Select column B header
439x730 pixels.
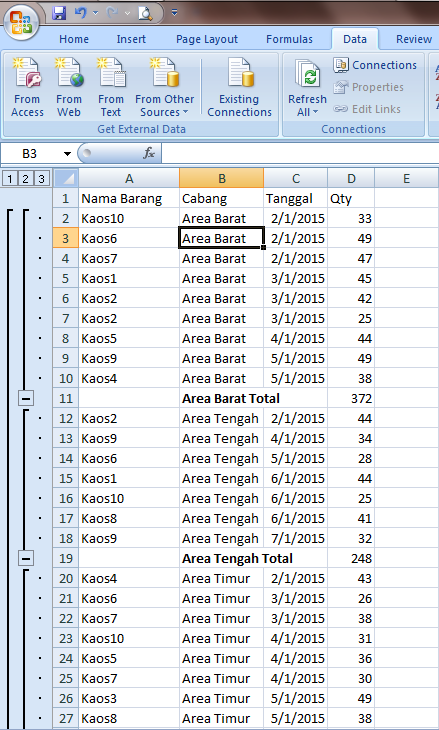(x=222, y=178)
